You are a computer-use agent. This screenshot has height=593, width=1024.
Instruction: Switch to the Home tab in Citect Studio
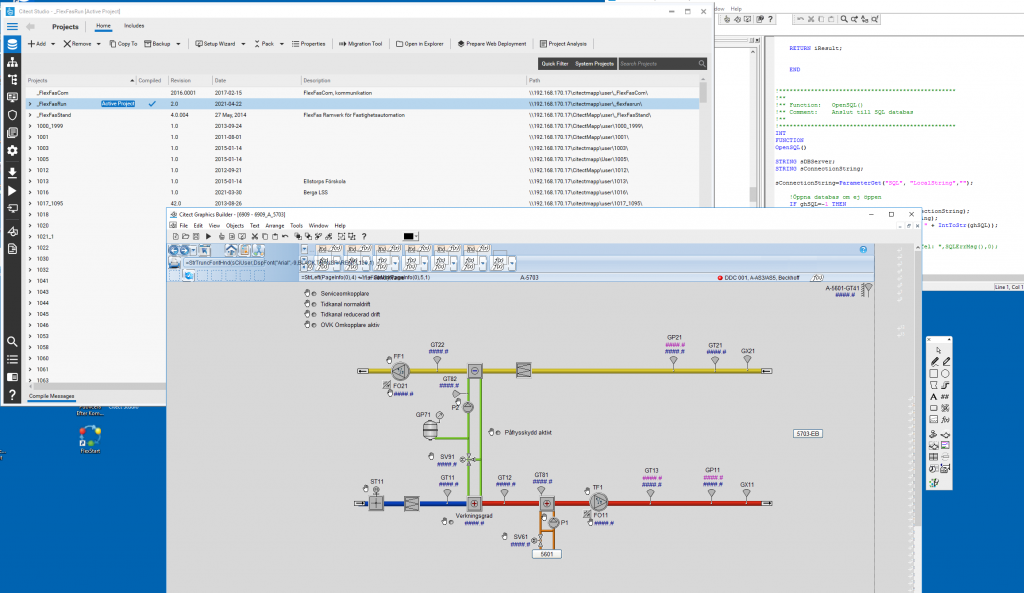coord(103,26)
